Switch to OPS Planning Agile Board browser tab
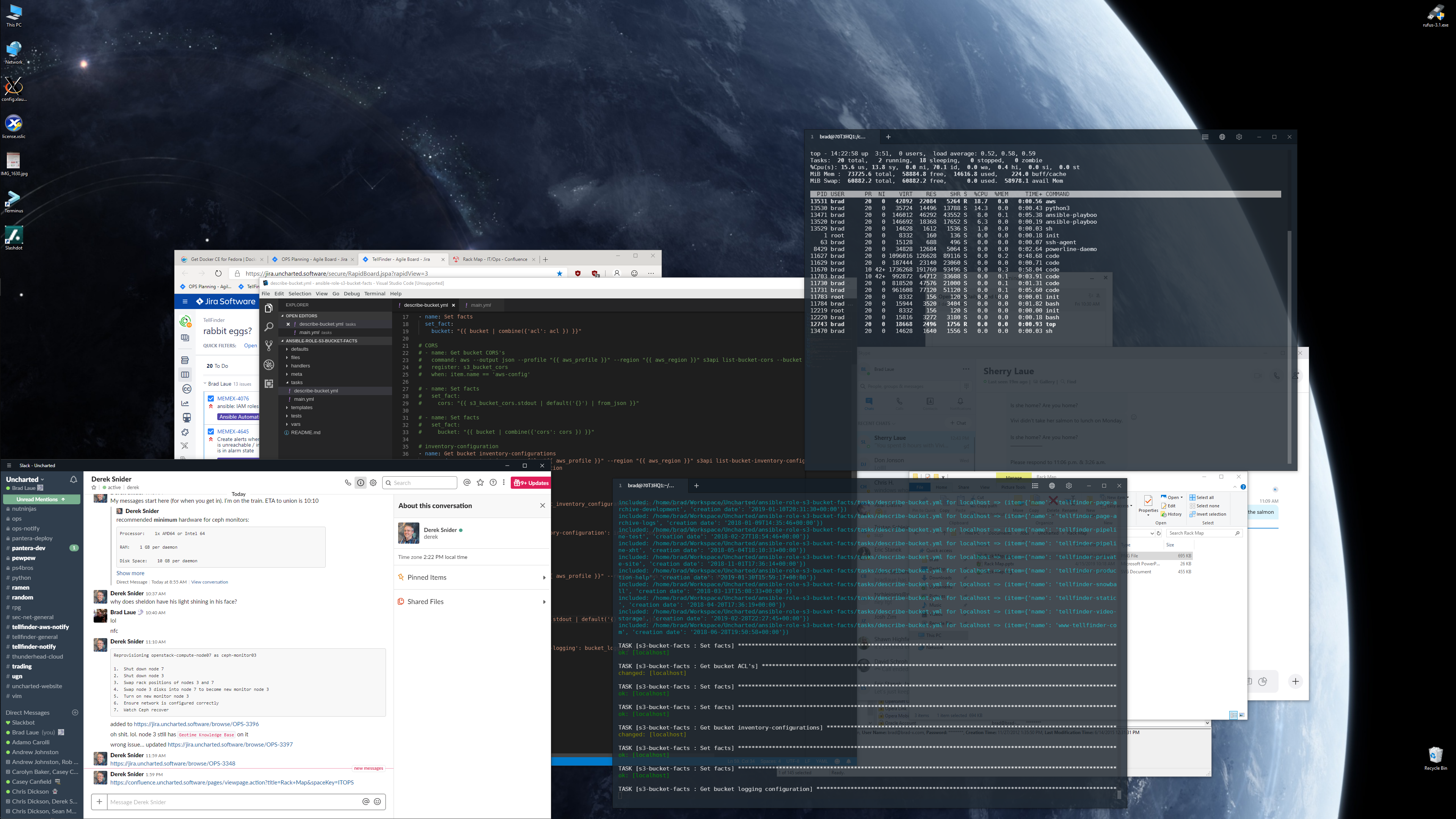 tap(313, 259)
